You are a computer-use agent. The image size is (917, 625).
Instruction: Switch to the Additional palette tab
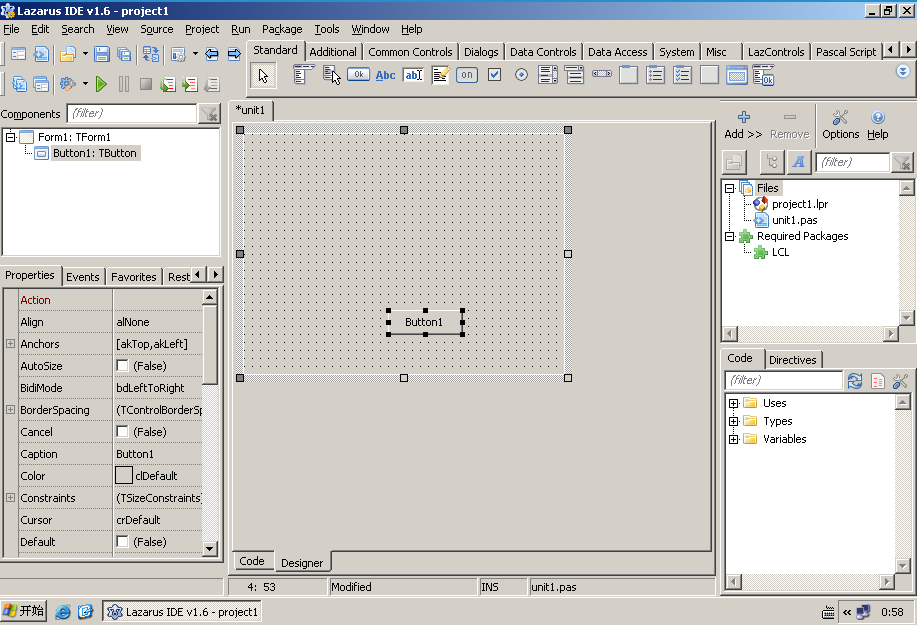coord(333,52)
